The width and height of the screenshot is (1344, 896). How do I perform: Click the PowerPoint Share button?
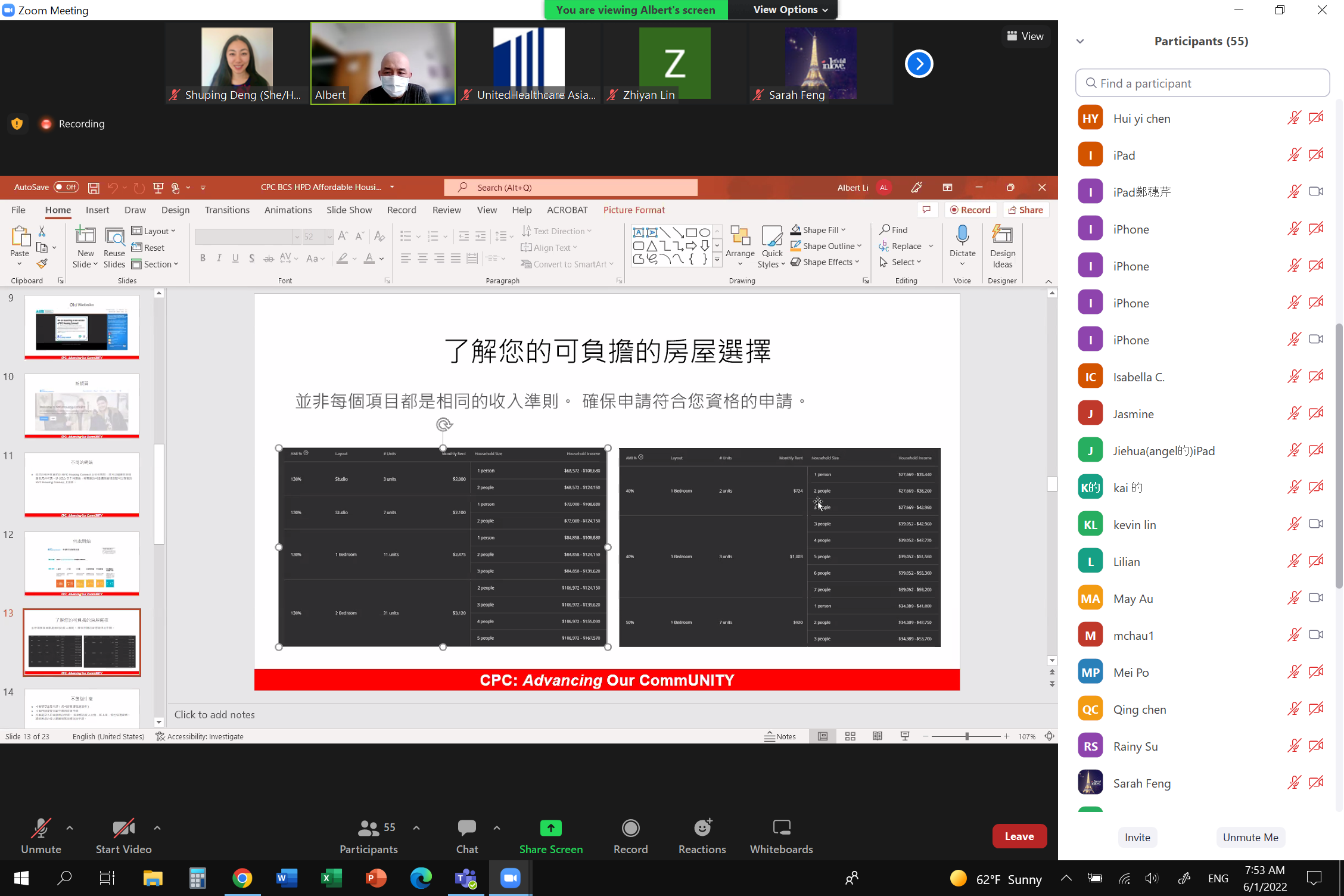(1026, 210)
